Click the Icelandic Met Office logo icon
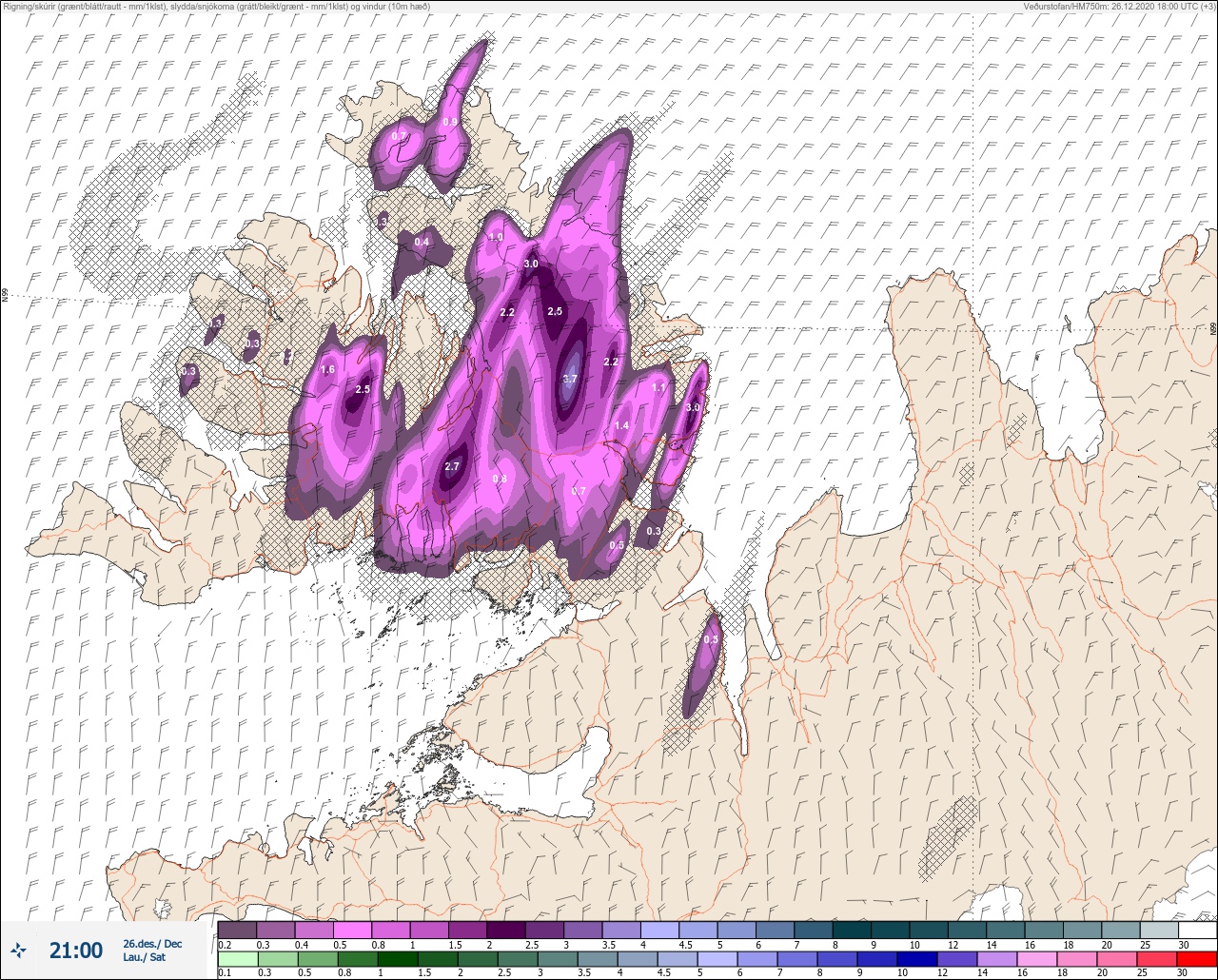 click(x=19, y=950)
